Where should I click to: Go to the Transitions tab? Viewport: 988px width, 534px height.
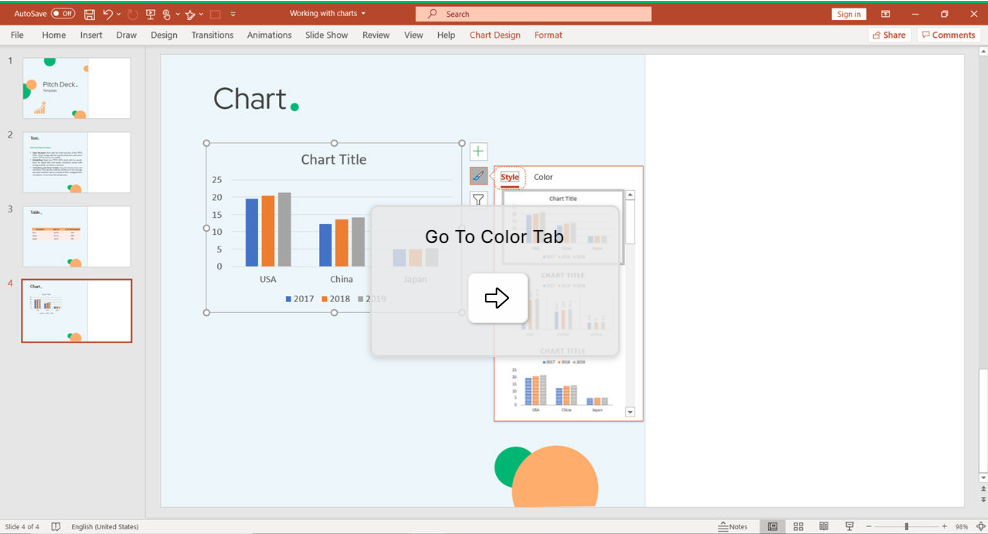(x=212, y=35)
